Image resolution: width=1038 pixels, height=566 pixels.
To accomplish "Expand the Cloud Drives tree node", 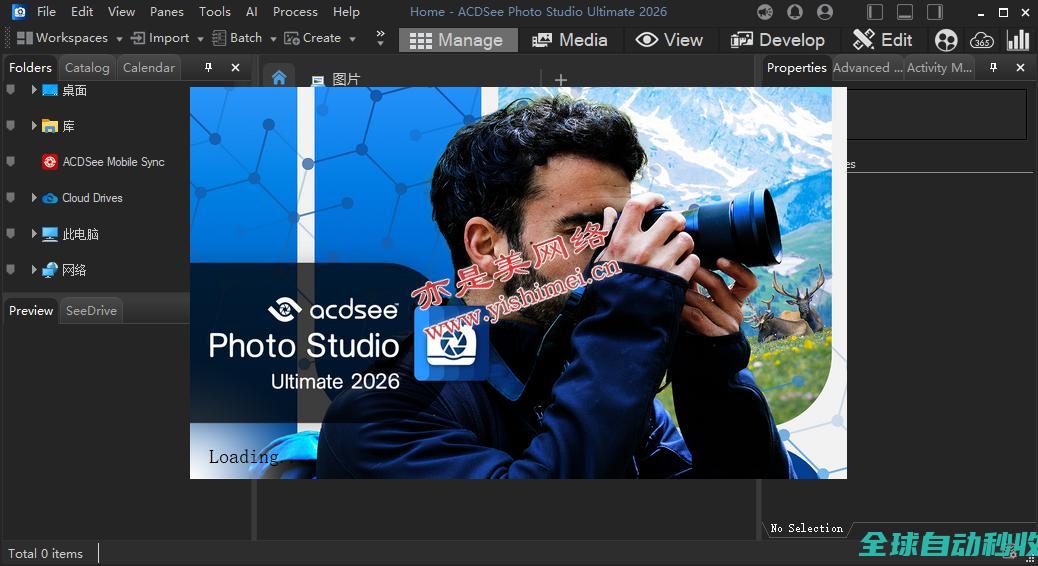I will tap(34, 198).
